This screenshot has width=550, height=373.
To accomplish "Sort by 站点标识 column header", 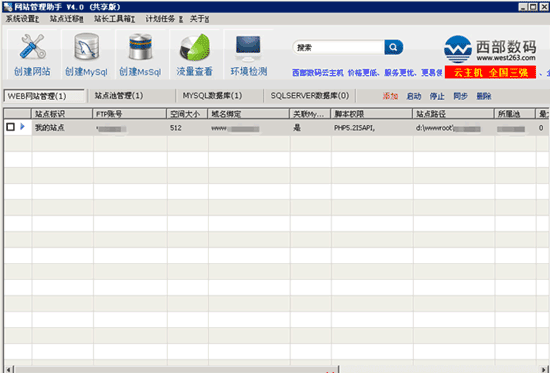I will tap(62, 114).
